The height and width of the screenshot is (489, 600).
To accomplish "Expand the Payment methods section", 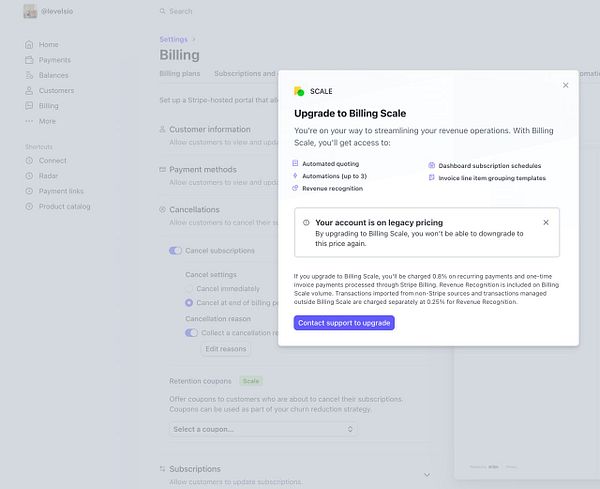I will point(203,169).
